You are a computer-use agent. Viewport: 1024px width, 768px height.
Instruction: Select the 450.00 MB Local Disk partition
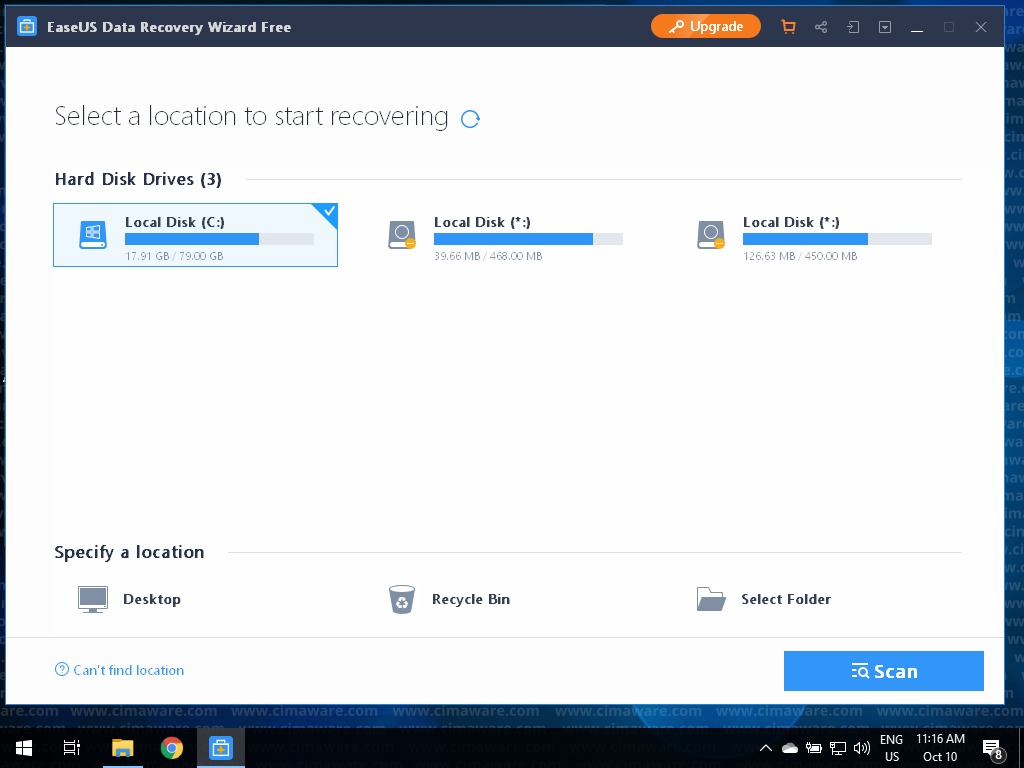(x=813, y=235)
